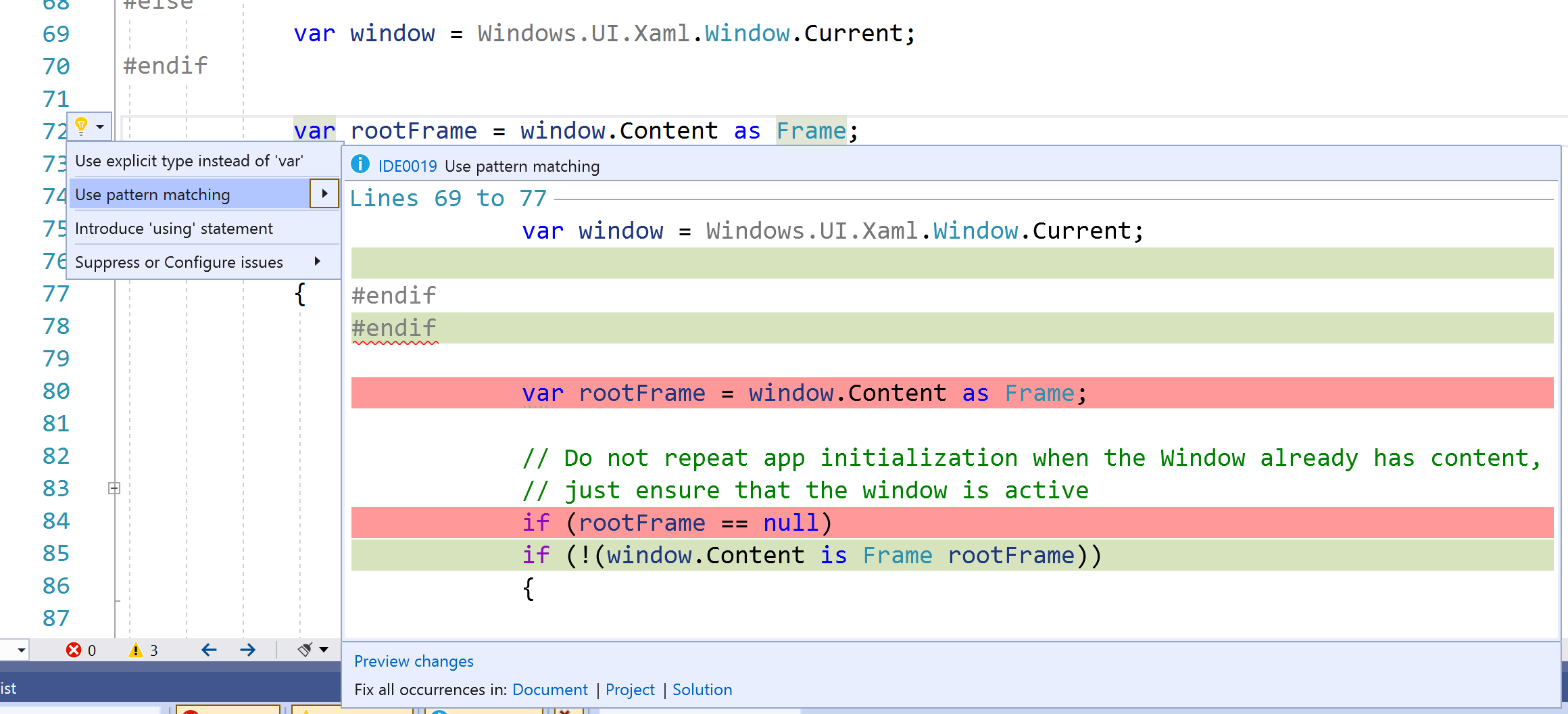1568x714 pixels.
Task: Click the red error icon on the bottom panel
Action: coord(189,711)
